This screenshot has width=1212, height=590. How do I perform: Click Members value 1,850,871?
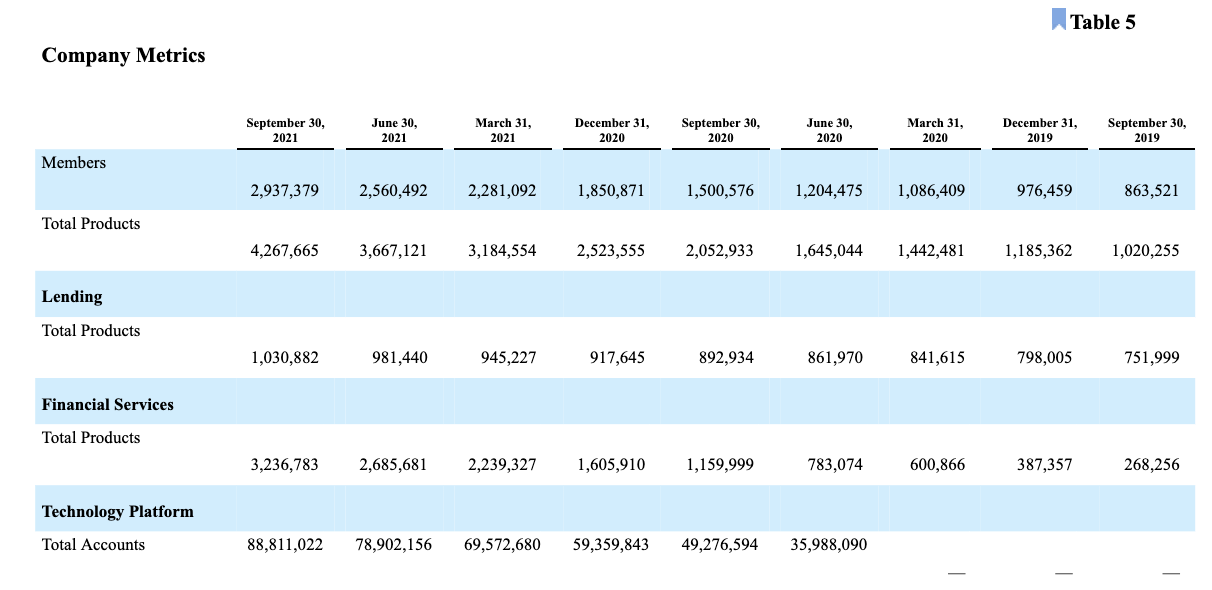coord(611,191)
